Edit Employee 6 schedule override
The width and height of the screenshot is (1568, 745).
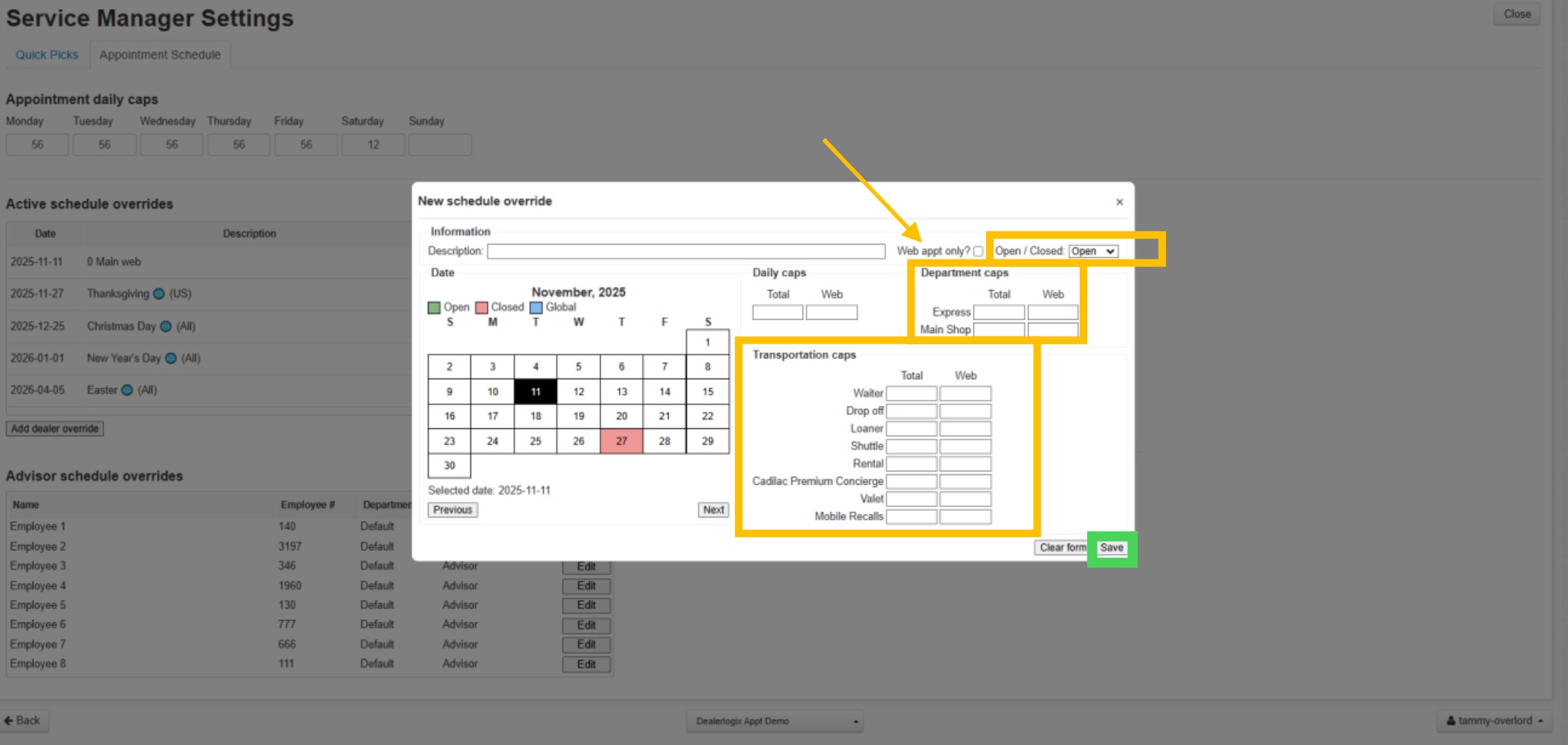point(586,625)
